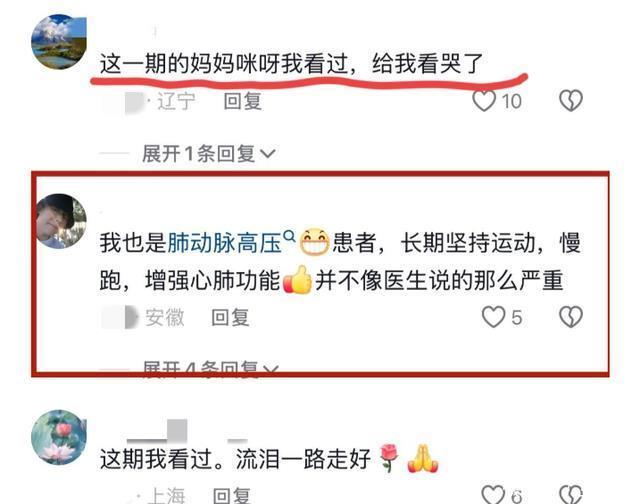Screen dimensions: 640x504
Task: Reply to the Liaoning comment via 回复
Action: click(x=242, y=101)
